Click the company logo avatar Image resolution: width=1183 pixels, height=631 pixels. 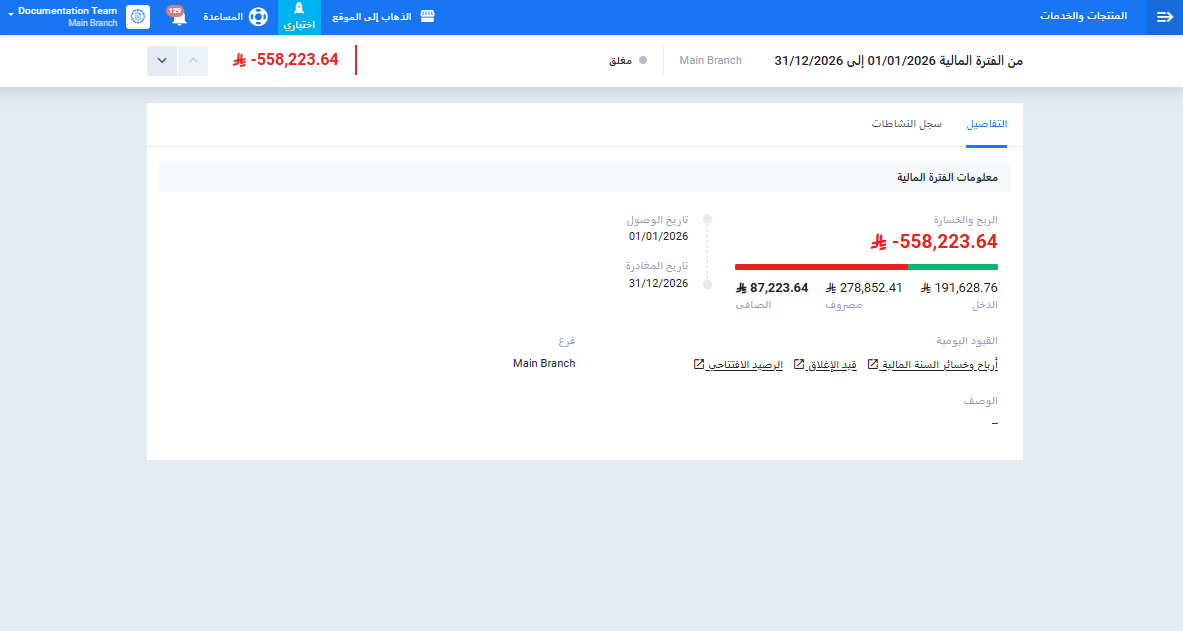click(x=138, y=17)
